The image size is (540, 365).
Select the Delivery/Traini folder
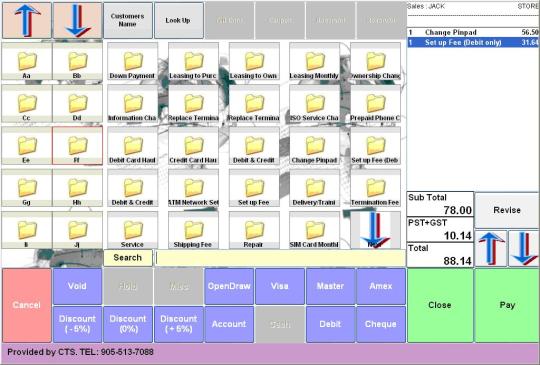314,188
